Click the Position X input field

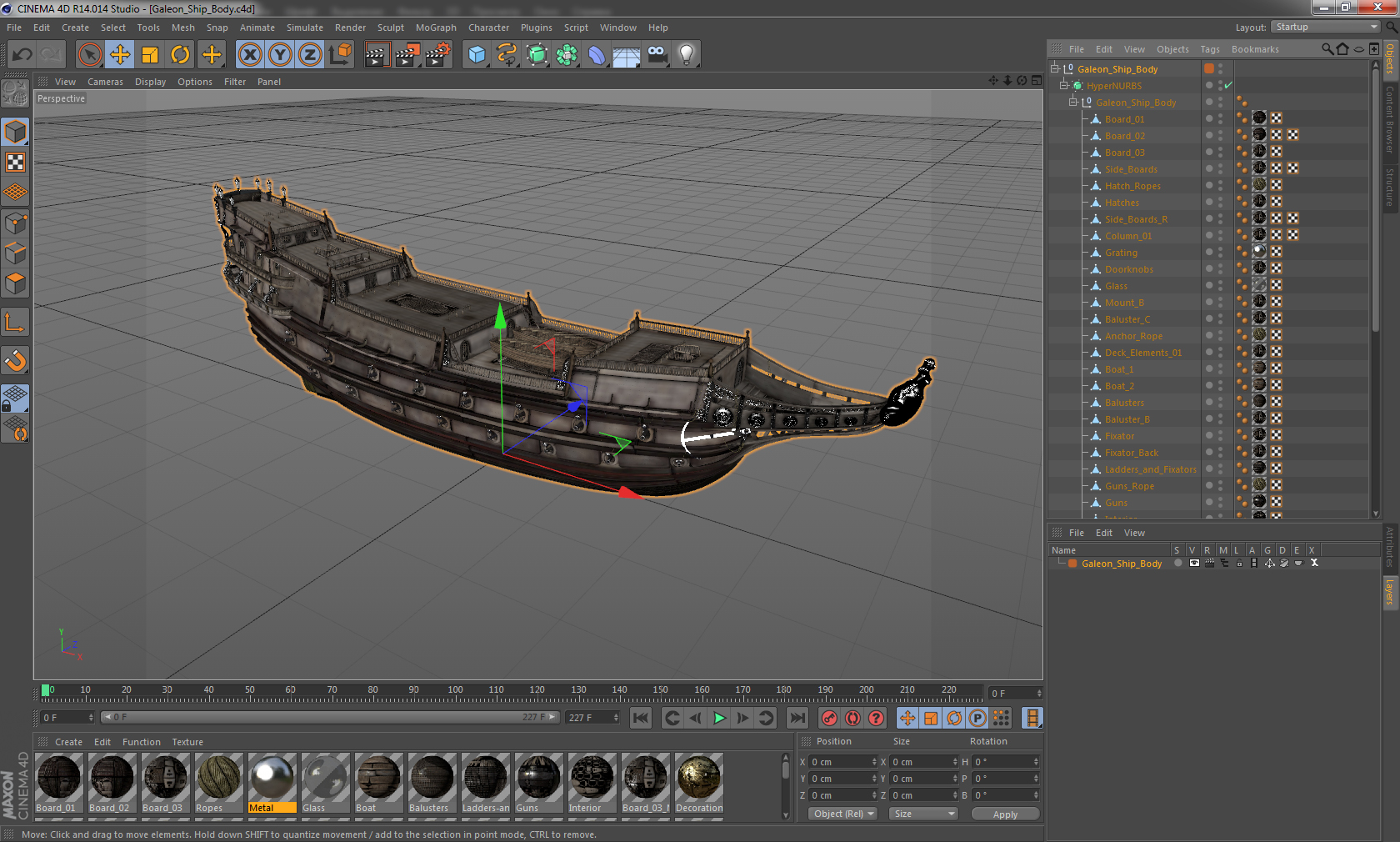pos(842,762)
